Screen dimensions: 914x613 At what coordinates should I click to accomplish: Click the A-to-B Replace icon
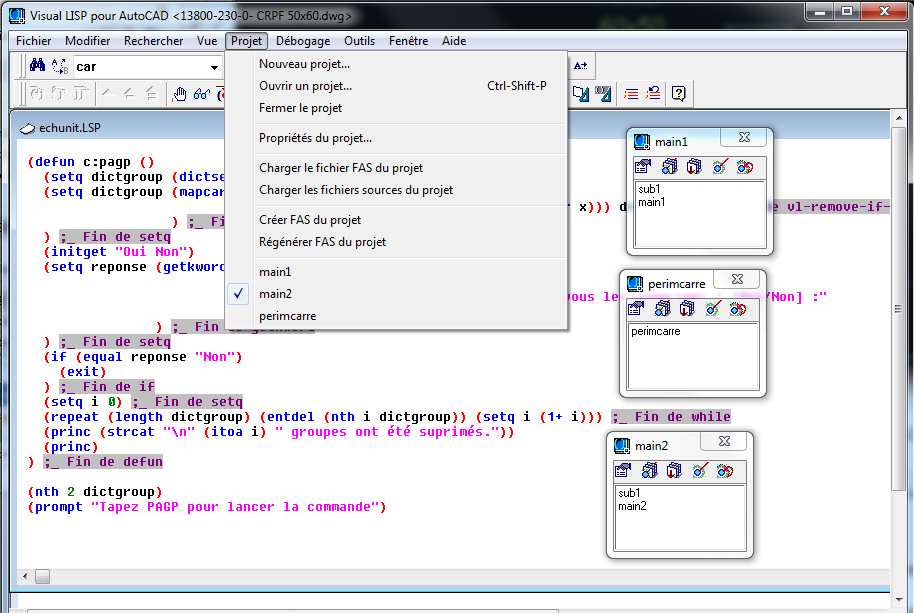click(x=59, y=66)
